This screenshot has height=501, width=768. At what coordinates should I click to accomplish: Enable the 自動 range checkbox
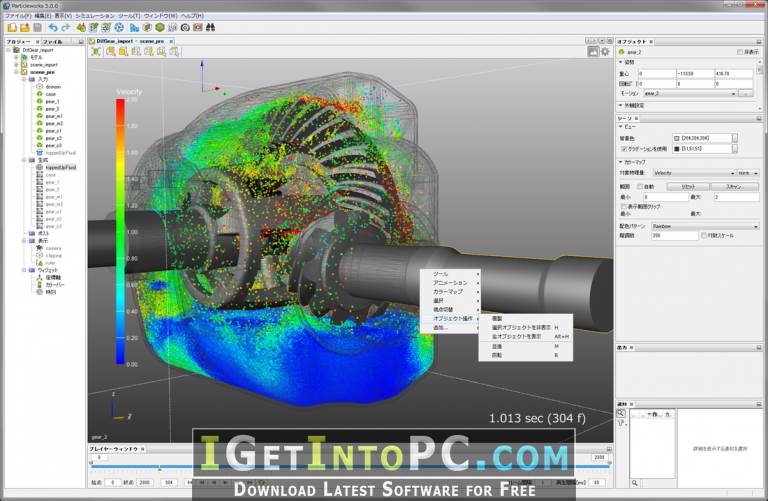coord(640,187)
